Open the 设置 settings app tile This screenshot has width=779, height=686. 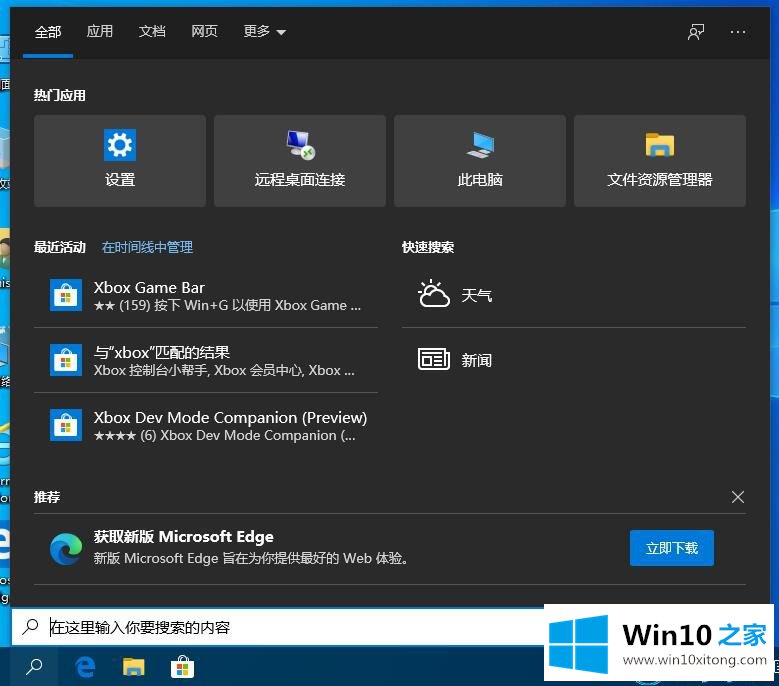pyautogui.click(x=120, y=161)
